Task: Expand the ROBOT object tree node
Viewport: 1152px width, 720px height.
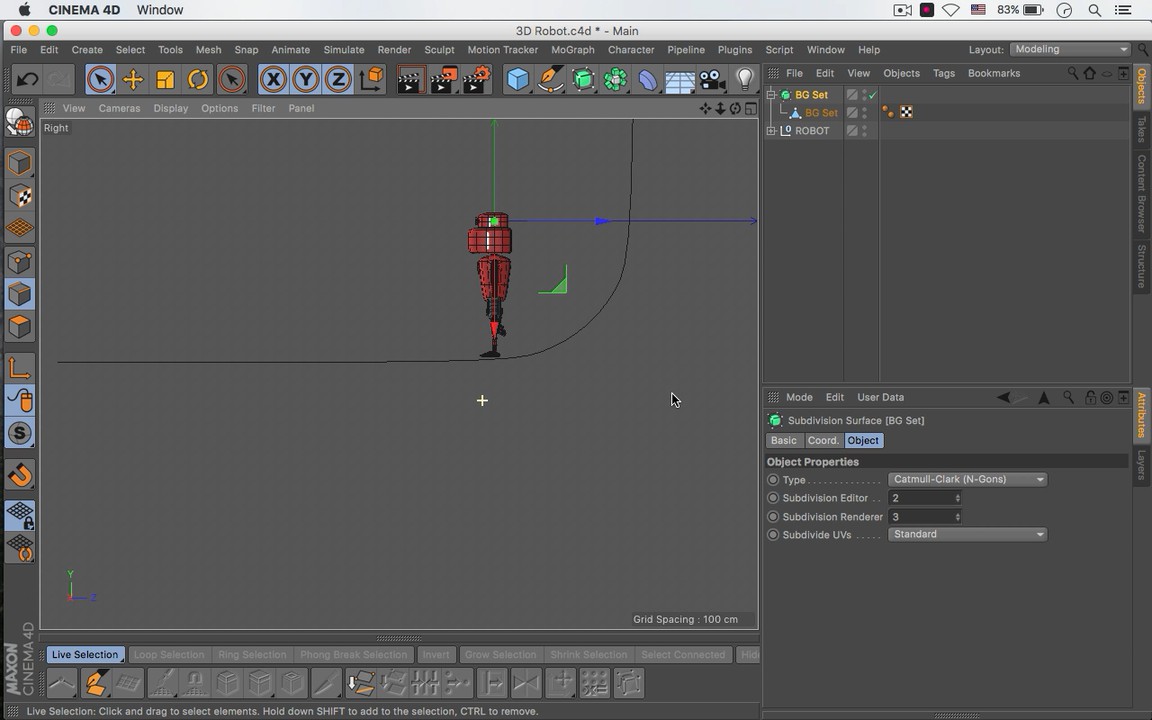Action: tap(771, 131)
